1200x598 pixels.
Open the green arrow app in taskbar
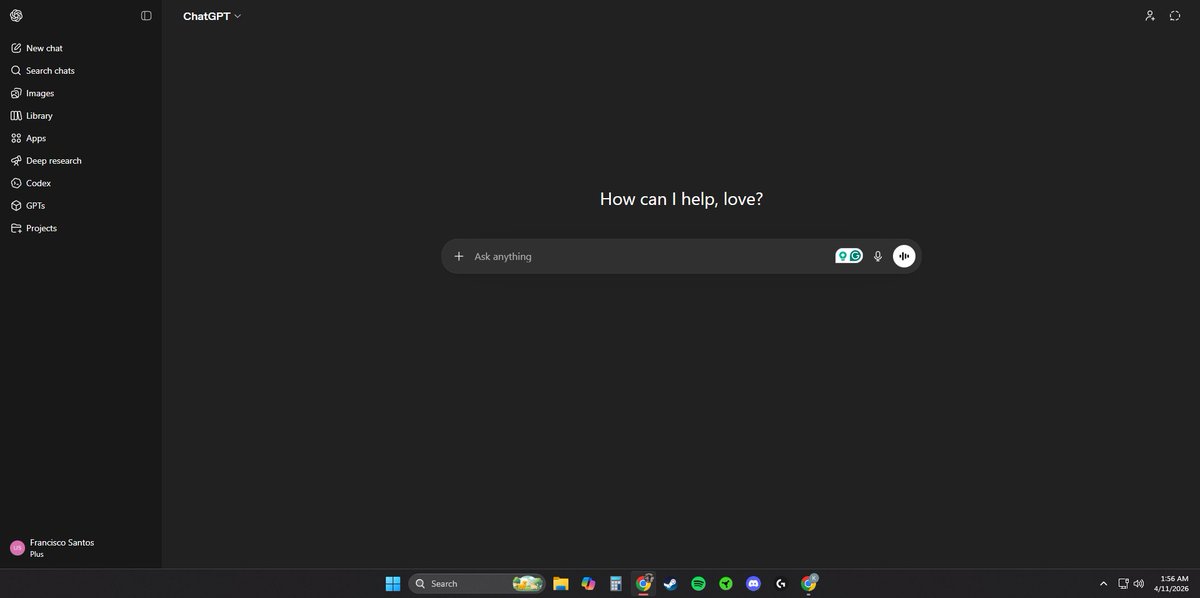[x=726, y=584]
